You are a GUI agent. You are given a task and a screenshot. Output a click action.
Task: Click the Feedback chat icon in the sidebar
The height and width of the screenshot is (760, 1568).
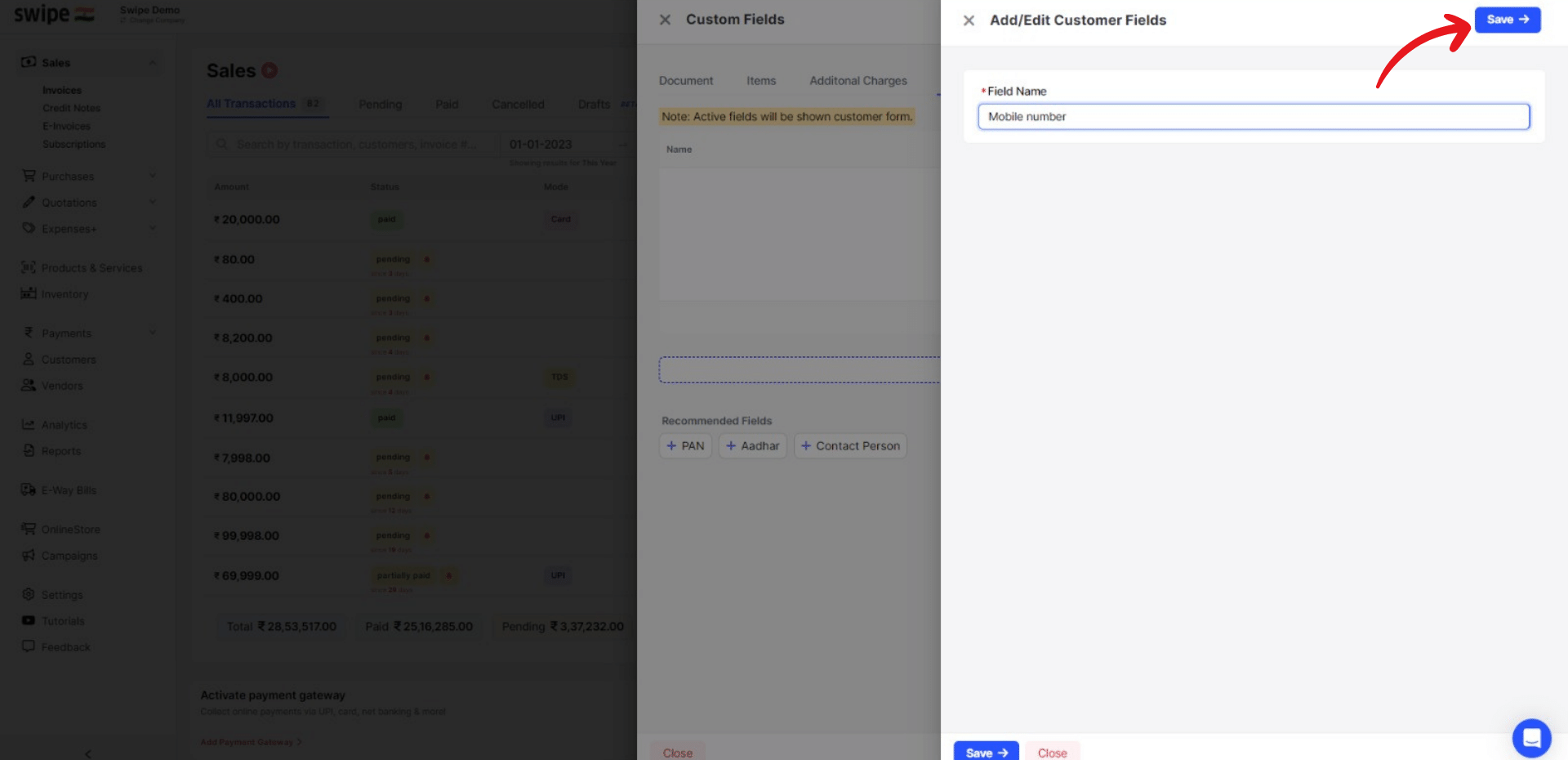pos(29,646)
